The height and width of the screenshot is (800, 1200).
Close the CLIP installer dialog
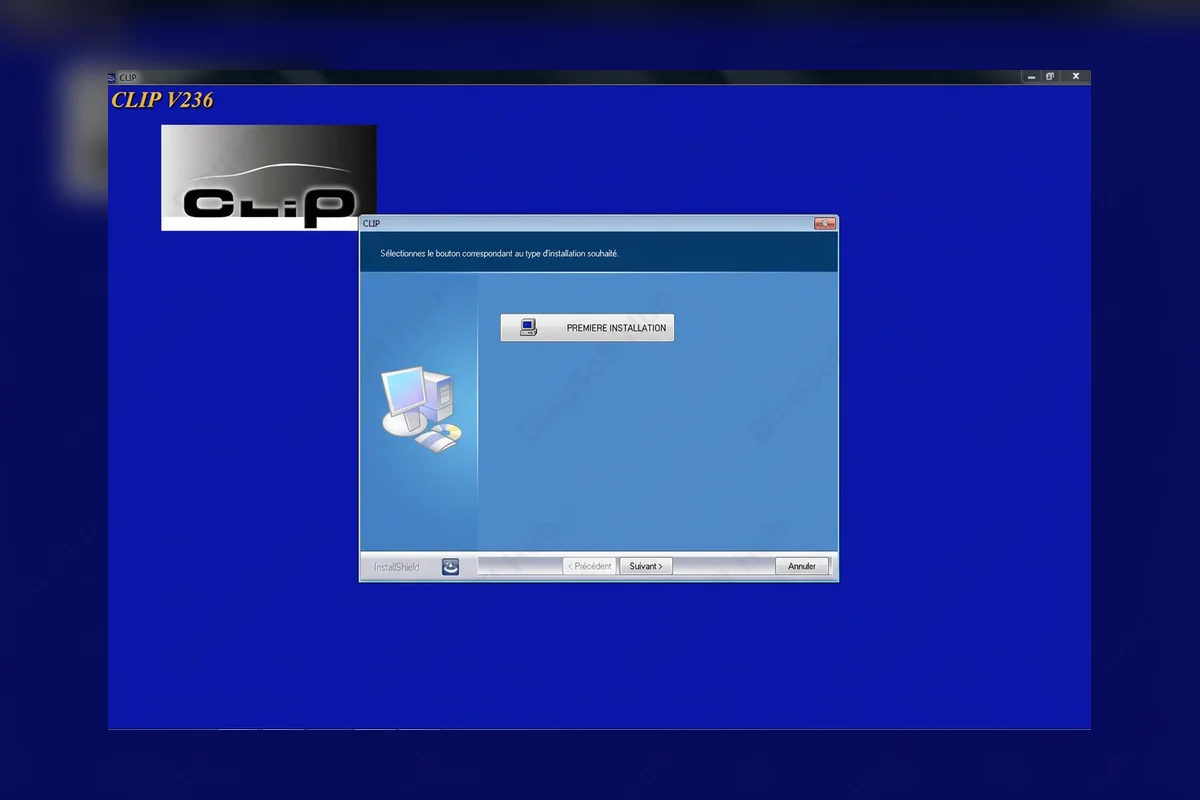pos(825,224)
